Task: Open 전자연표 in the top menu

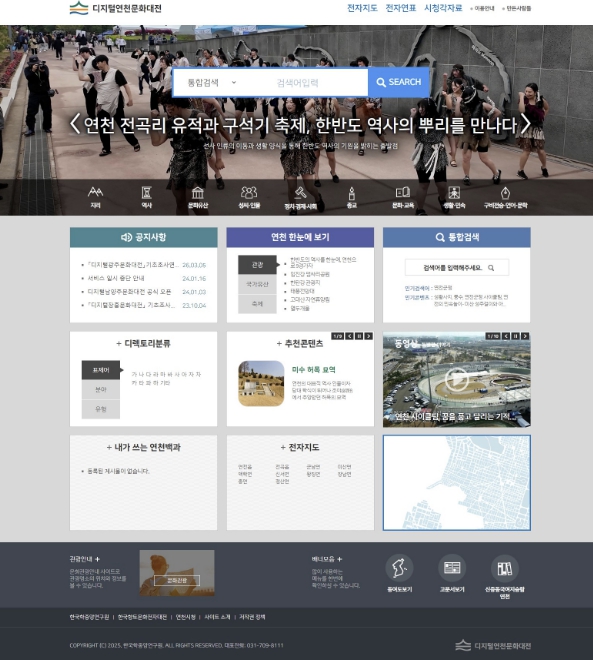Action: click(401, 8)
